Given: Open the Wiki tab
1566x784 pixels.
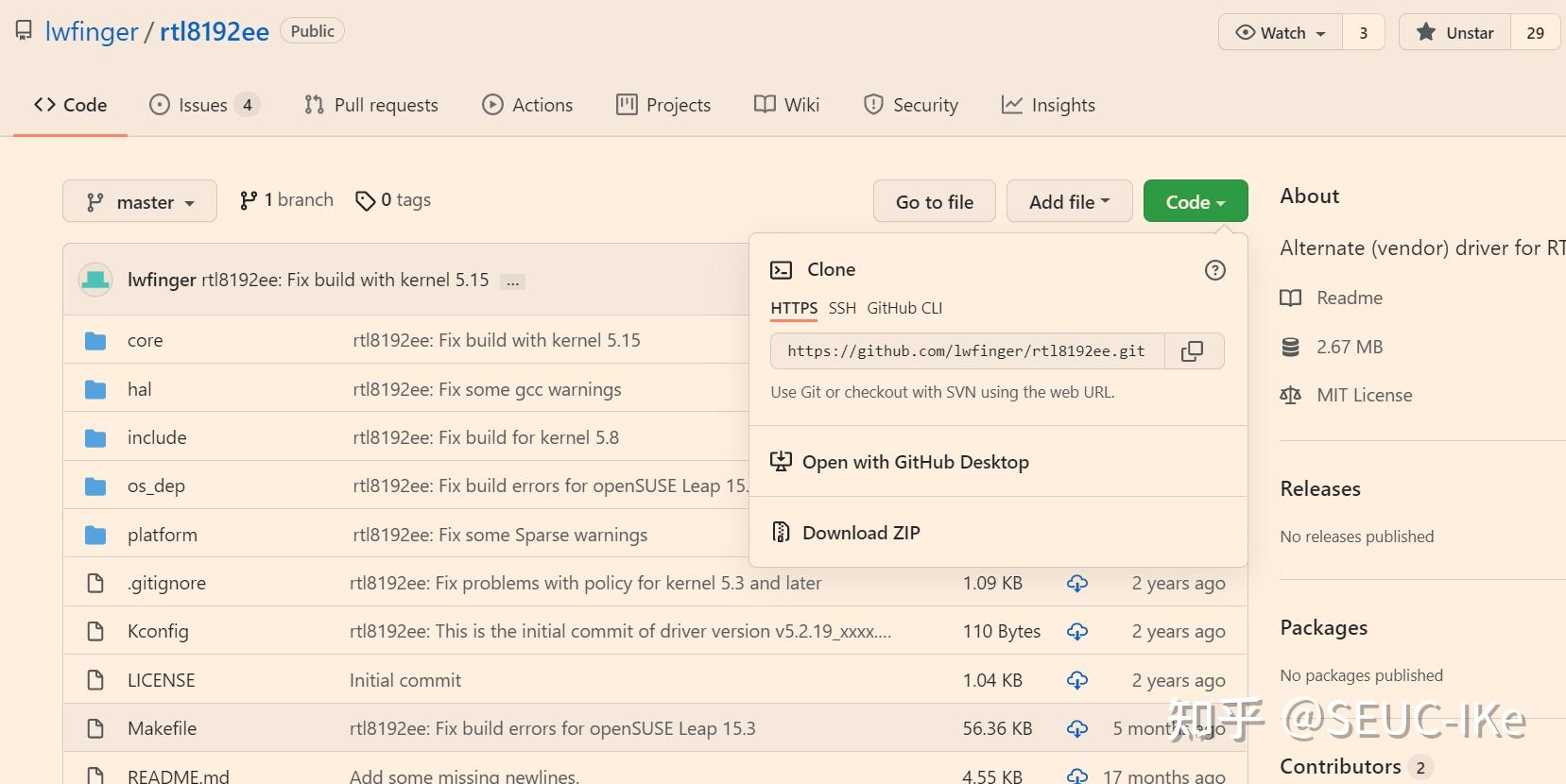Looking at the screenshot, I should tap(786, 105).
